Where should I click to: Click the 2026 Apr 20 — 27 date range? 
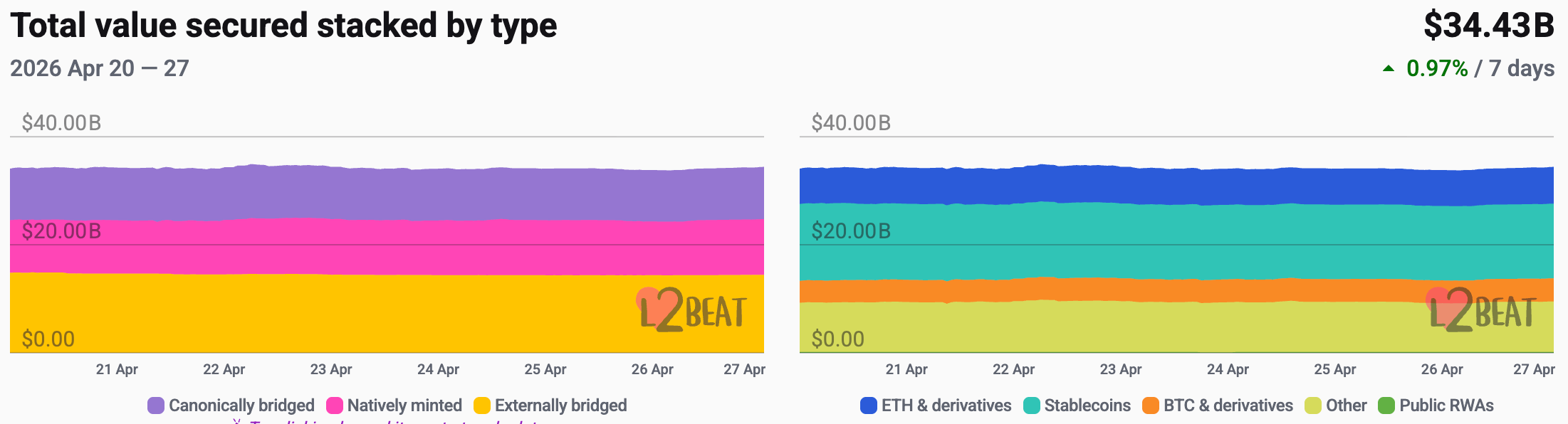[100, 68]
